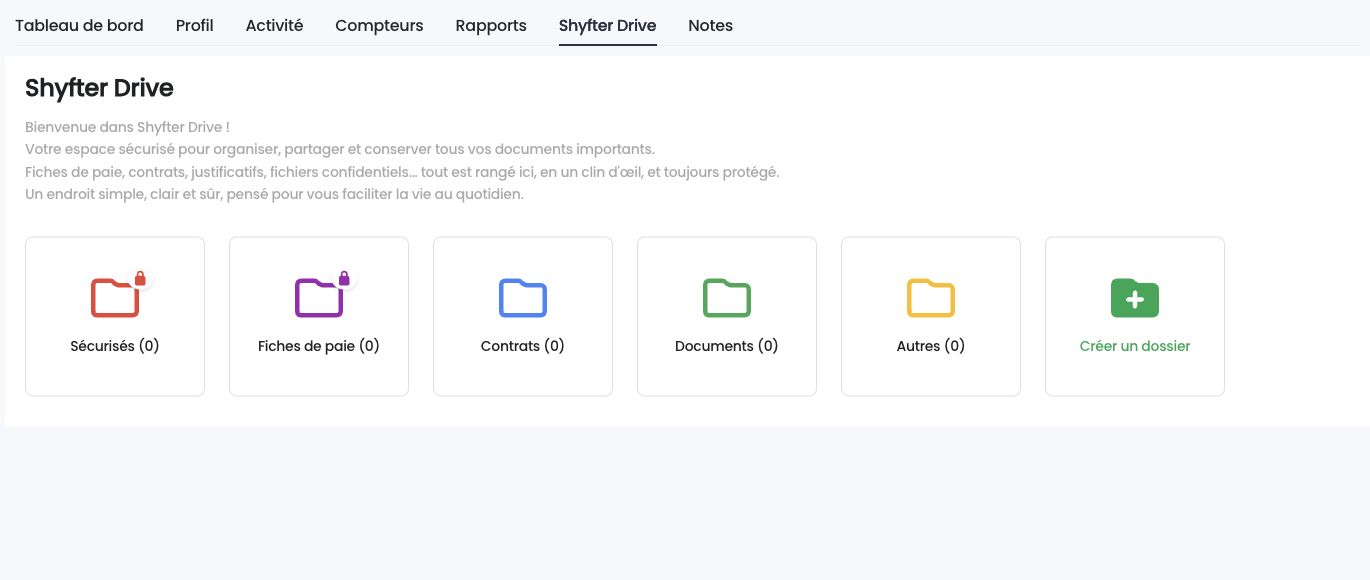Open the Activité tab
This screenshot has width=1370, height=580.
click(x=274, y=26)
